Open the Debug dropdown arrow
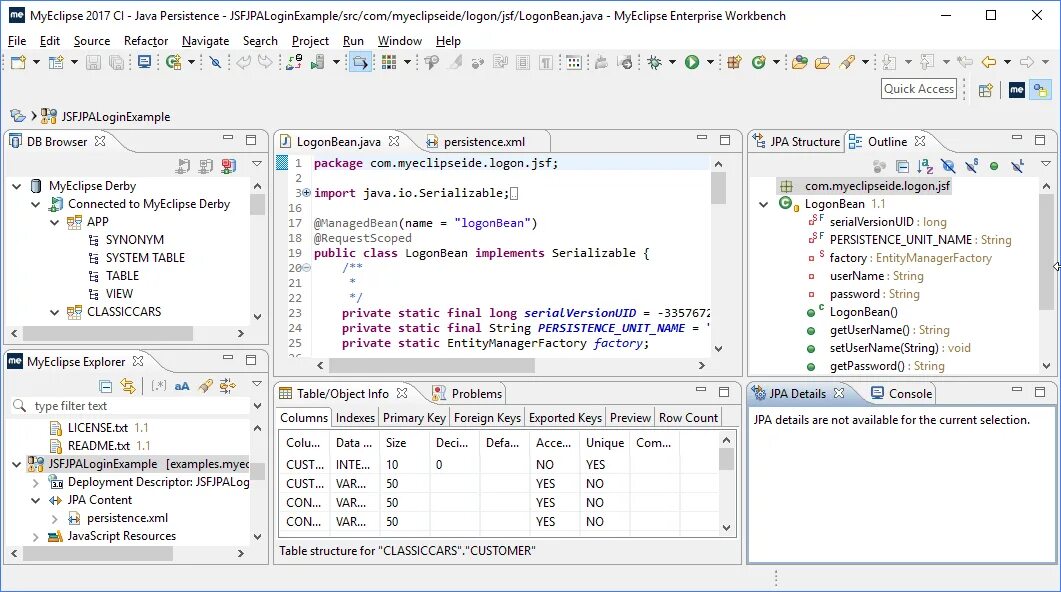 click(672, 62)
